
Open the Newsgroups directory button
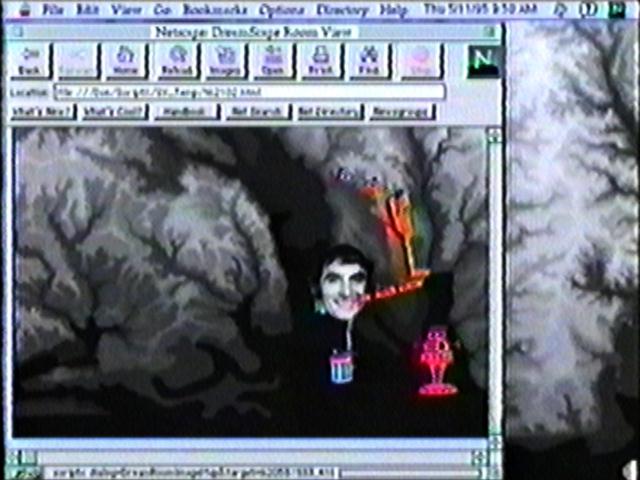400,111
